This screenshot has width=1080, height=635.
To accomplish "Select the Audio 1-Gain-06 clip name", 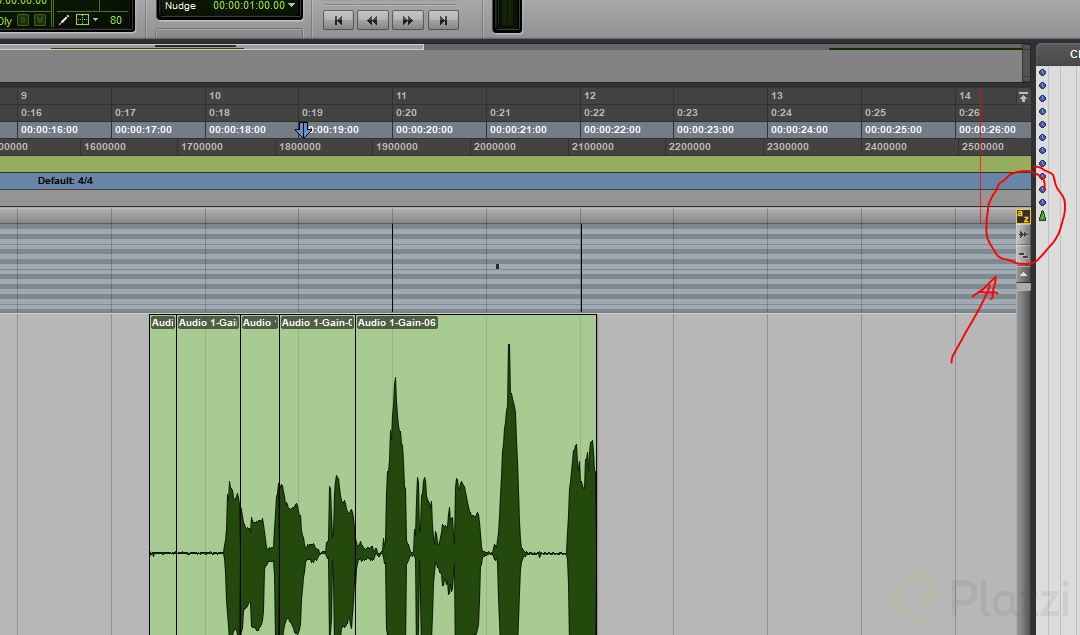I will pos(396,322).
